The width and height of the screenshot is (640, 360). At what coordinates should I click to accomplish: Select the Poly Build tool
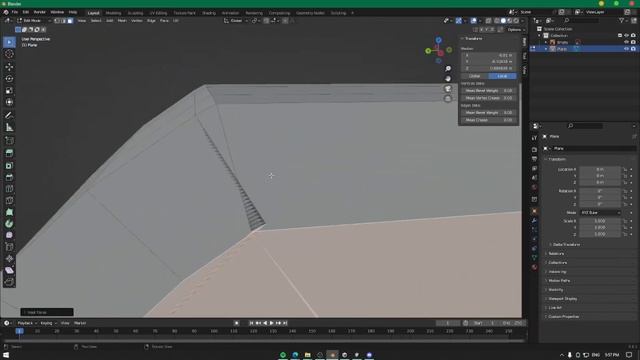(9, 212)
